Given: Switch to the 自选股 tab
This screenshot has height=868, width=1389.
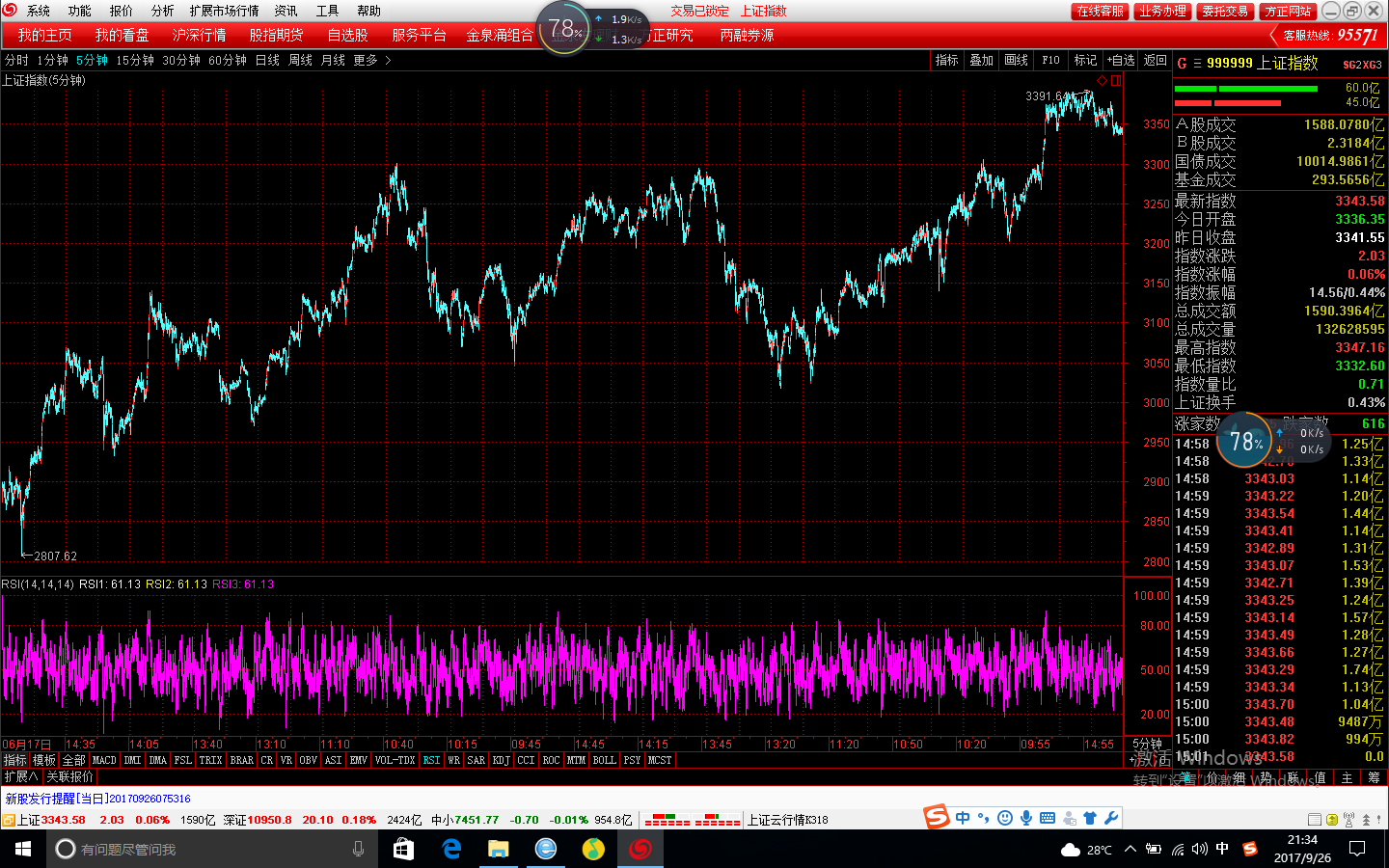Looking at the screenshot, I should [x=348, y=35].
